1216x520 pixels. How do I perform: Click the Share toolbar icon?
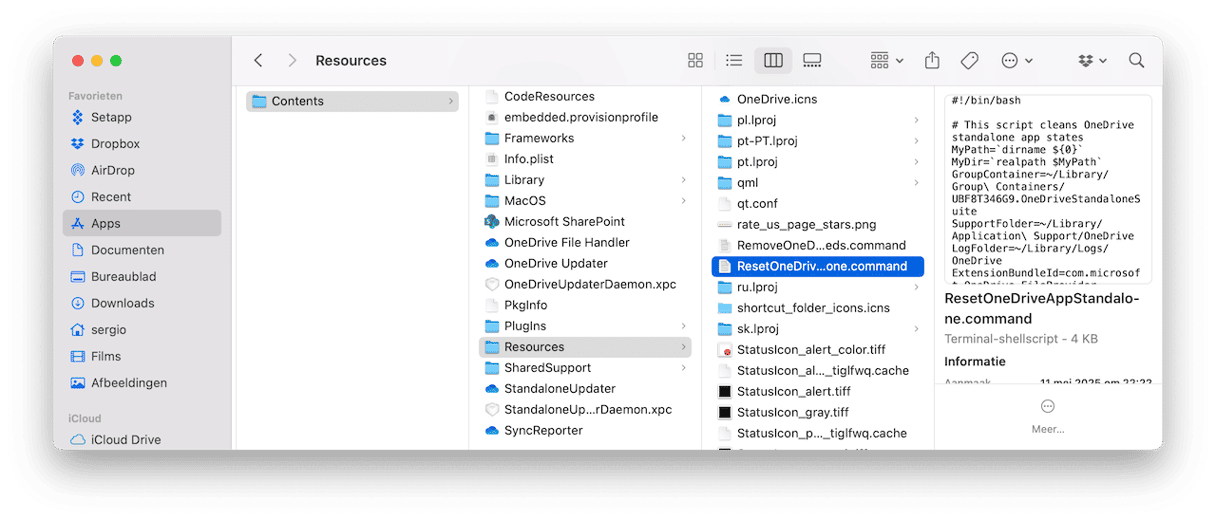pyautogui.click(x=932, y=60)
